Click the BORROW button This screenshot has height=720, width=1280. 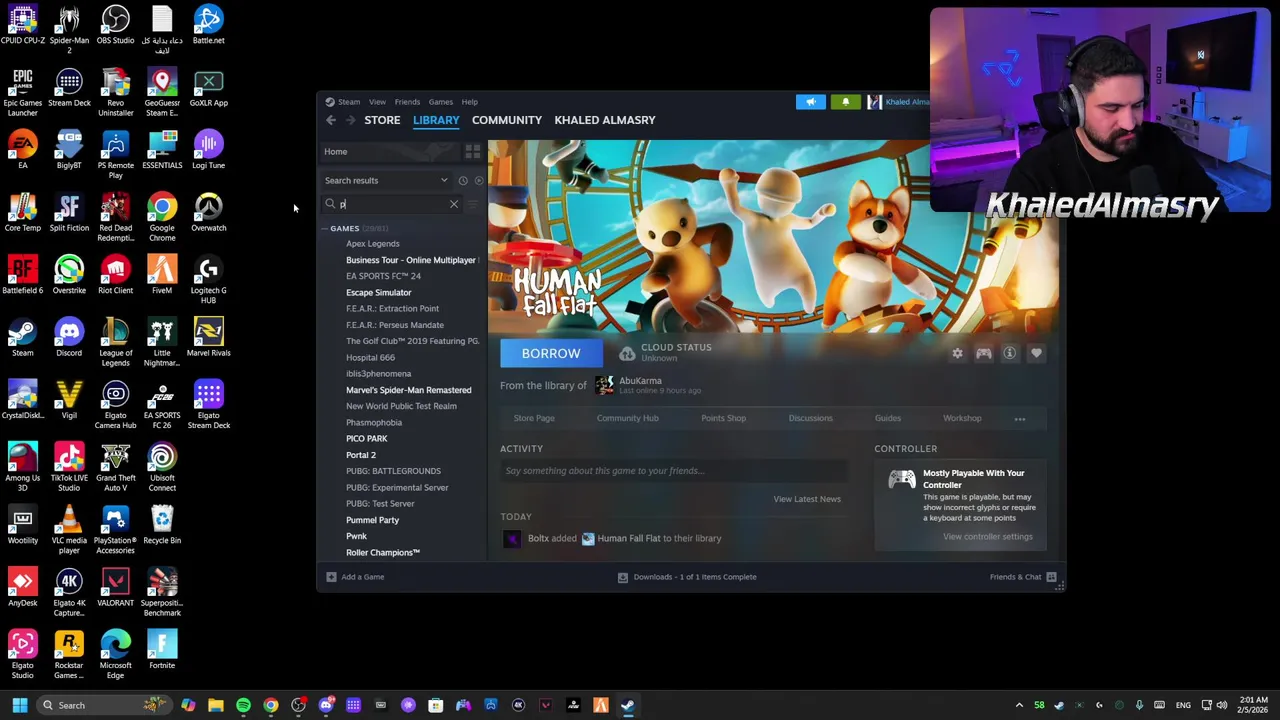pos(551,353)
